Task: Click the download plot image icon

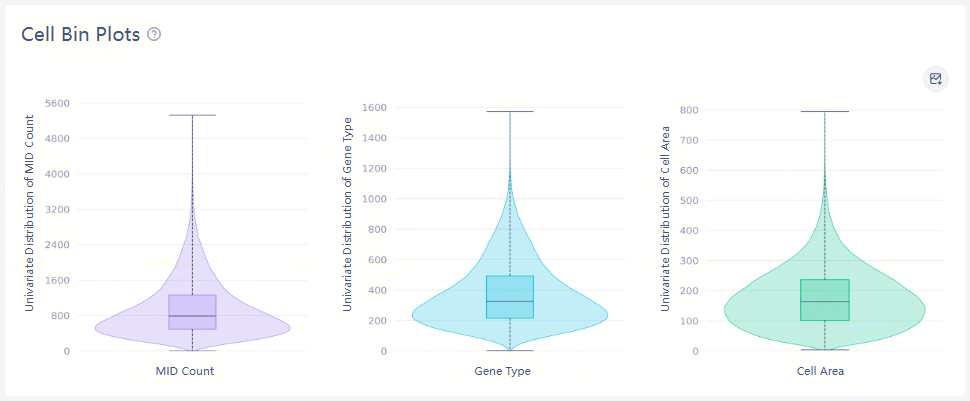Action: point(935,79)
